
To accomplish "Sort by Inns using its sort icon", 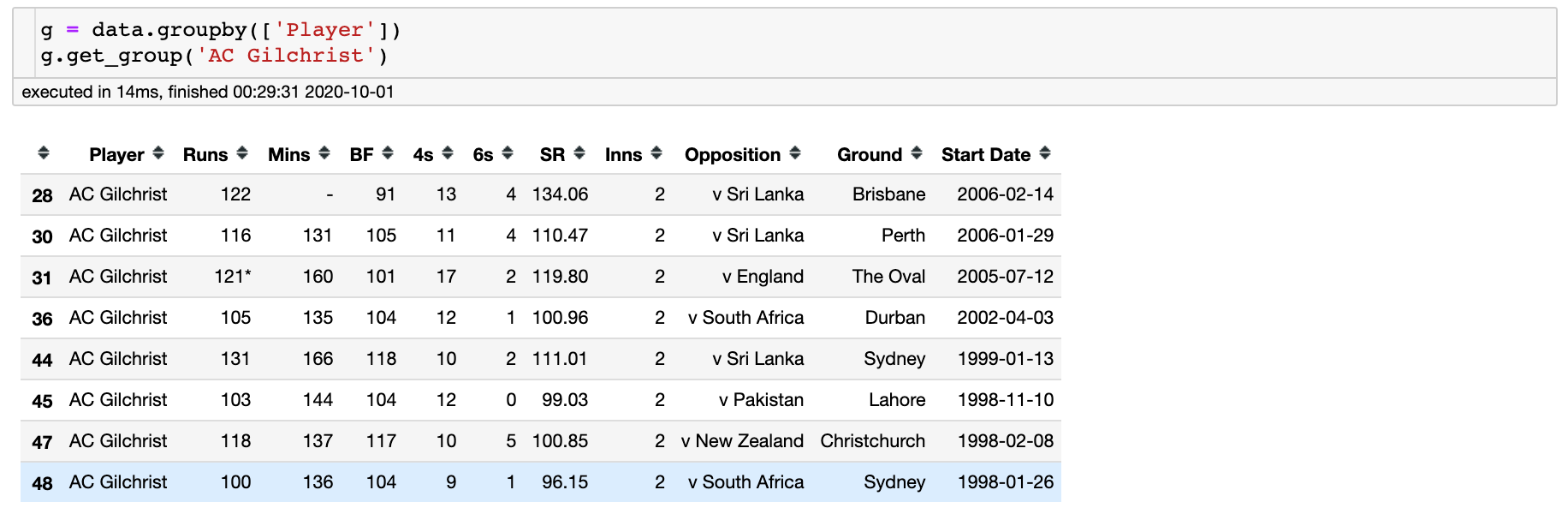I will coord(656,153).
